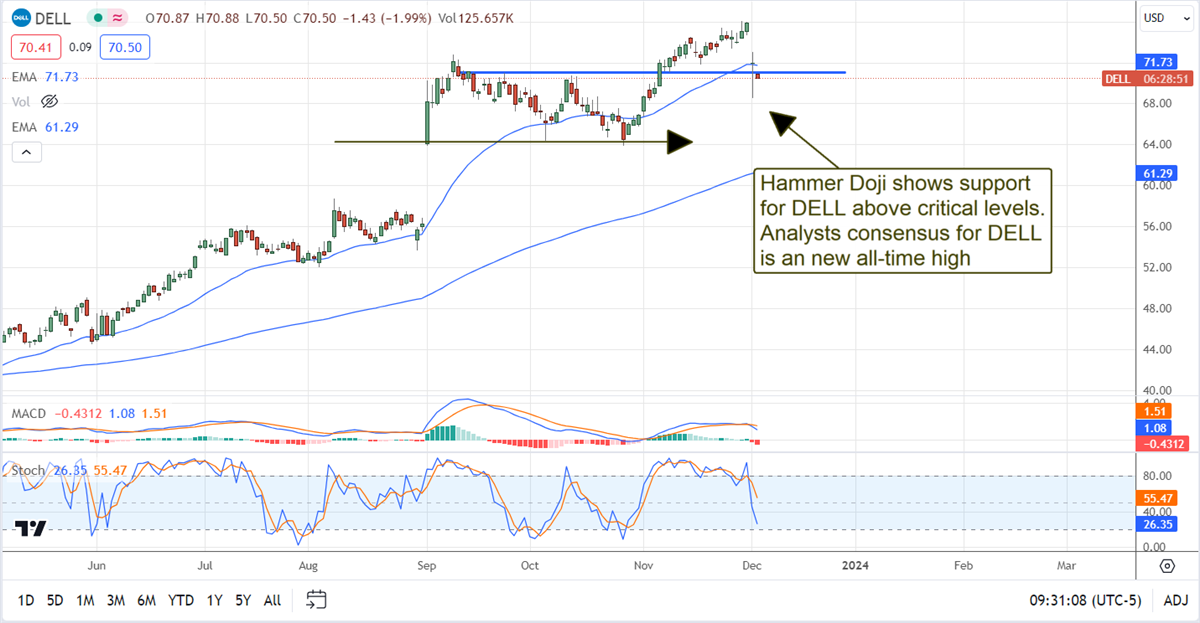The image size is (1200, 623).
Task: Click the pink delayed data indicator icon
Action: pyautogui.click(x=116, y=18)
